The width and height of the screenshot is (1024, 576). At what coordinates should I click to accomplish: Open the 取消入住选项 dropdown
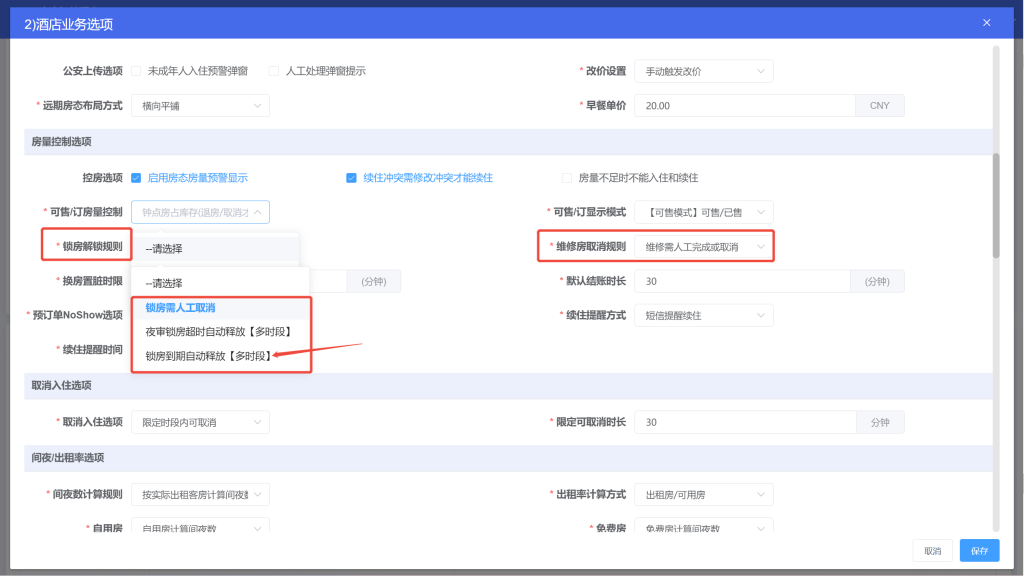click(x=200, y=422)
